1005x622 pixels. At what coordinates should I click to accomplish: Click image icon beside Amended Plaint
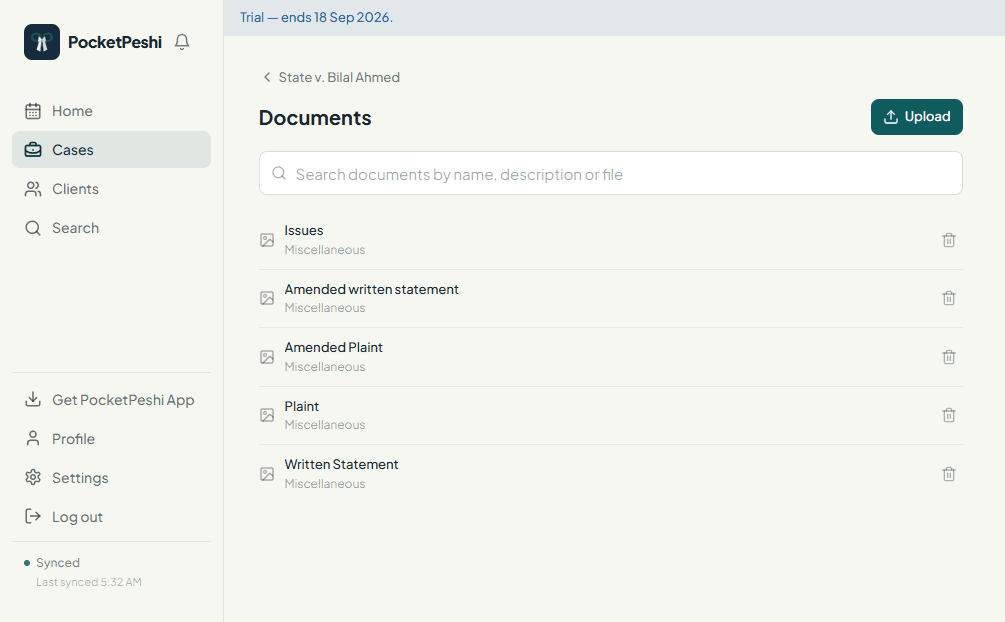[x=267, y=357]
